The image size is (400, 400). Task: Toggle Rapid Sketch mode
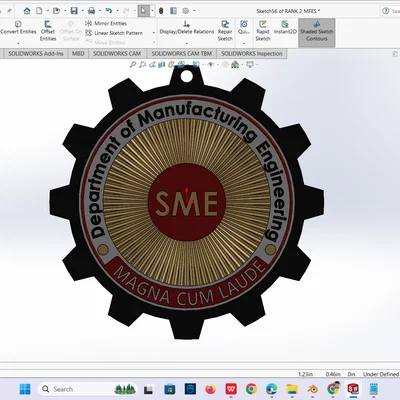click(x=263, y=31)
